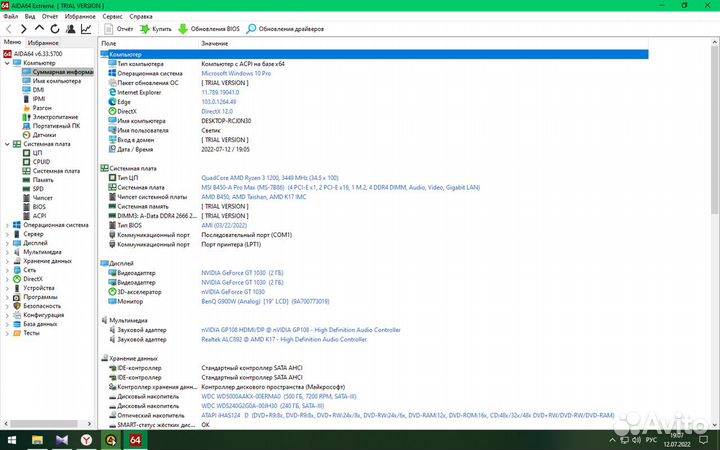Expand the Дисплей tree node
Screen dimensions: 720x450
[7, 243]
